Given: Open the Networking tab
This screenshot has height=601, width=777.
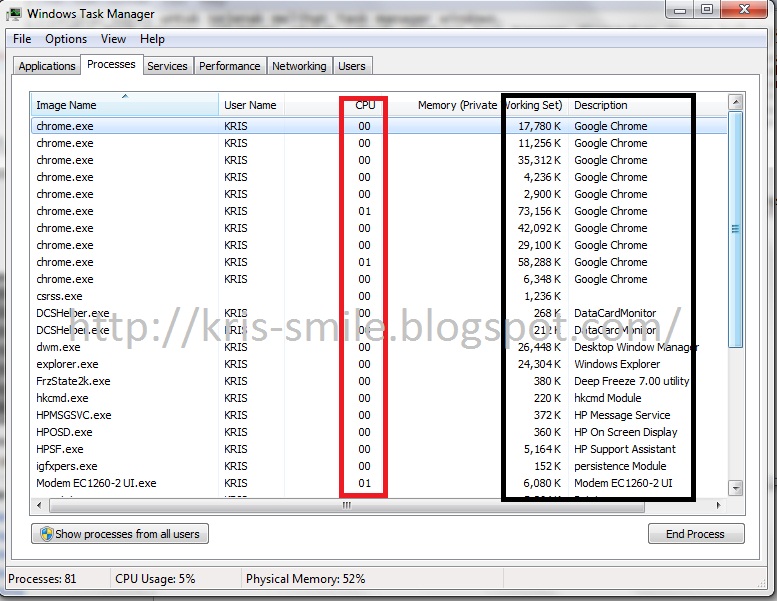Looking at the screenshot, I should 299,66.
